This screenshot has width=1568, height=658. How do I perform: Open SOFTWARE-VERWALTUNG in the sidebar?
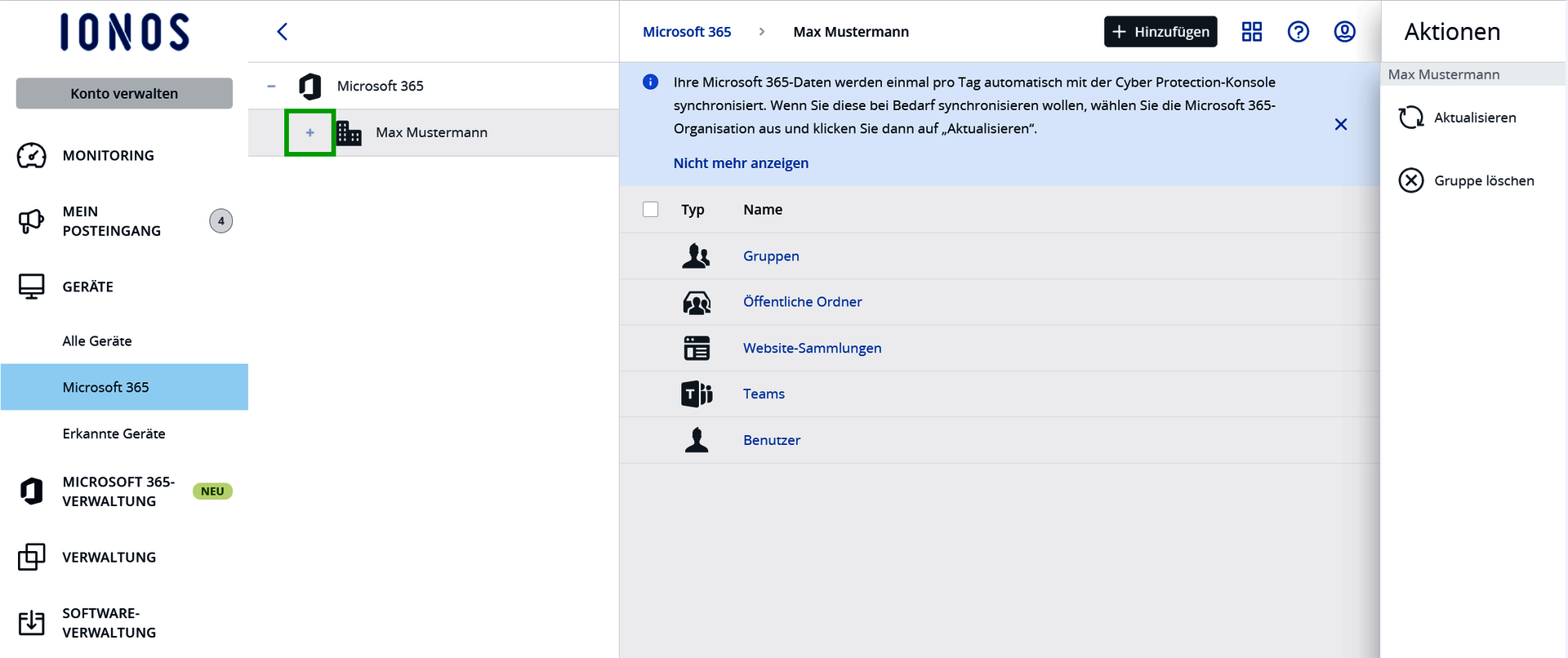point(109,623)
